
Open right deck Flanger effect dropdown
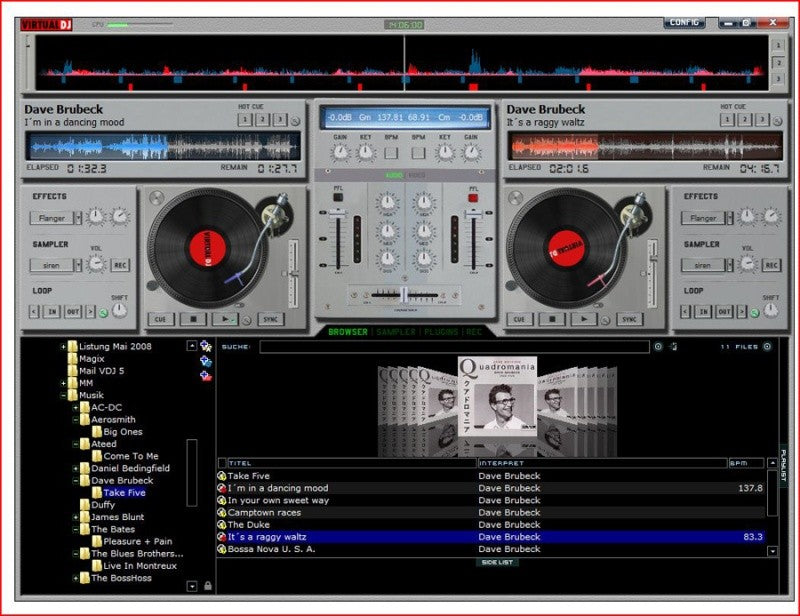click(x=730, y=218)
